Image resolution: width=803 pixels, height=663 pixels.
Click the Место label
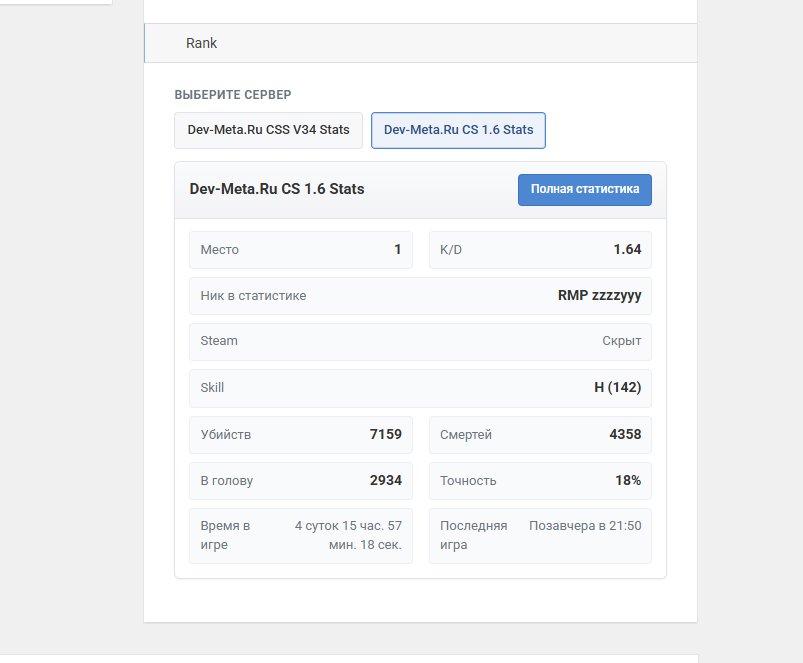[x=220, y=250]
